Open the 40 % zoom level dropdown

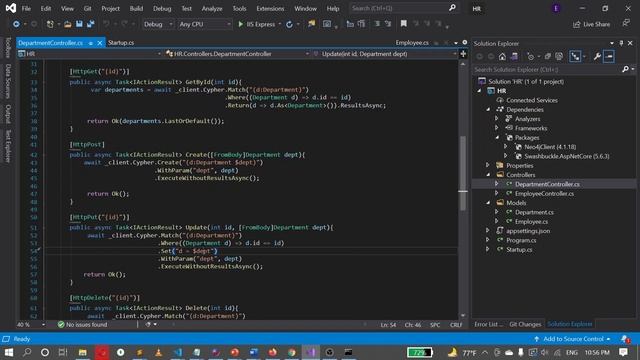coord(31,324)
